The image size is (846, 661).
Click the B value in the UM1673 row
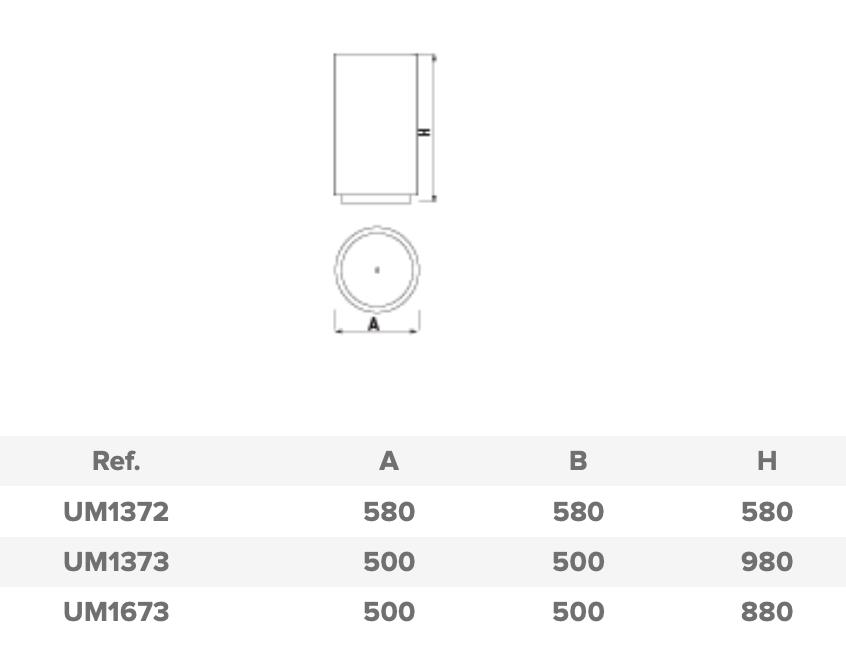pyautogui.click(x=578, y=612)
